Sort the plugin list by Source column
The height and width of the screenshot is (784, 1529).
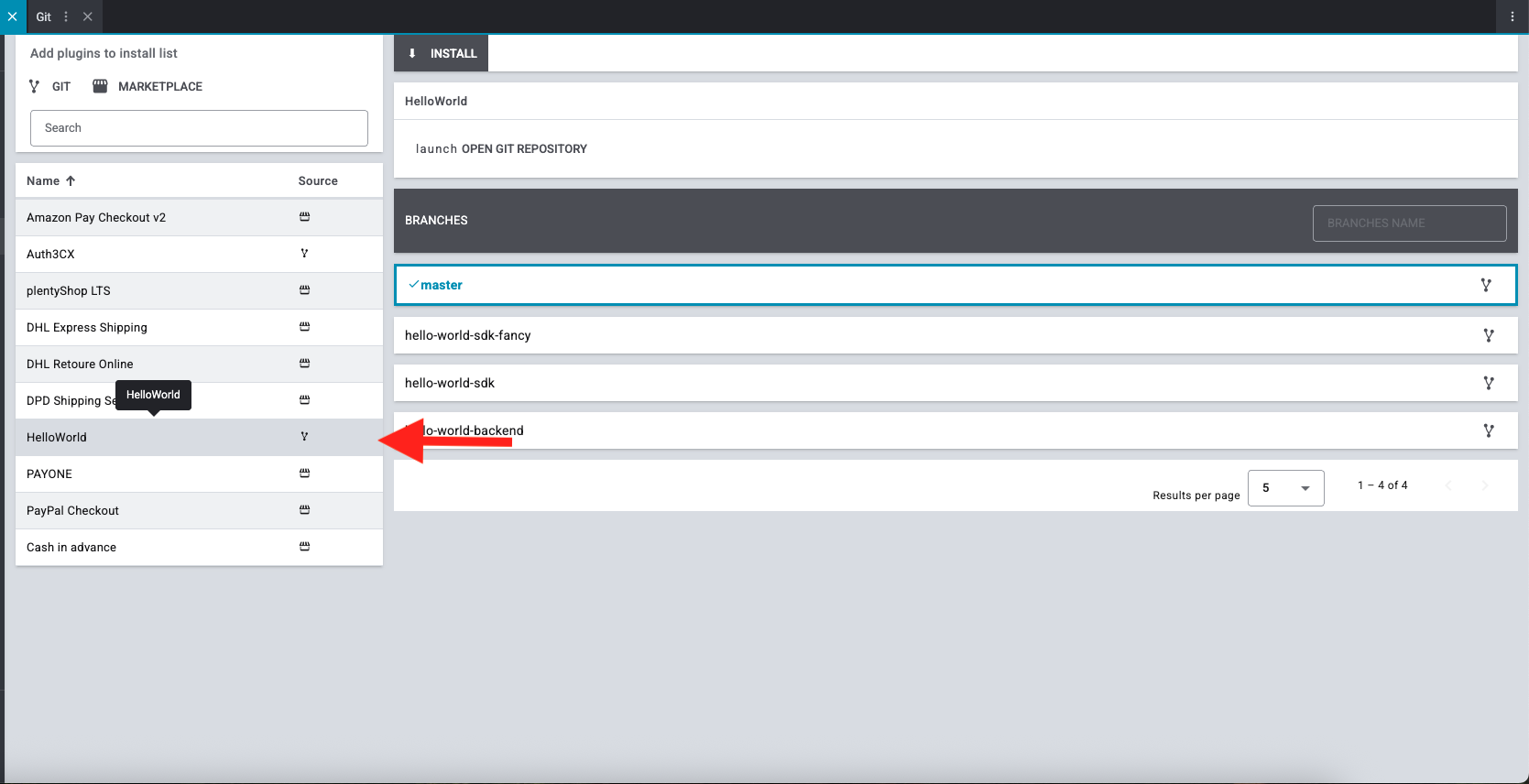coord(318,181)
